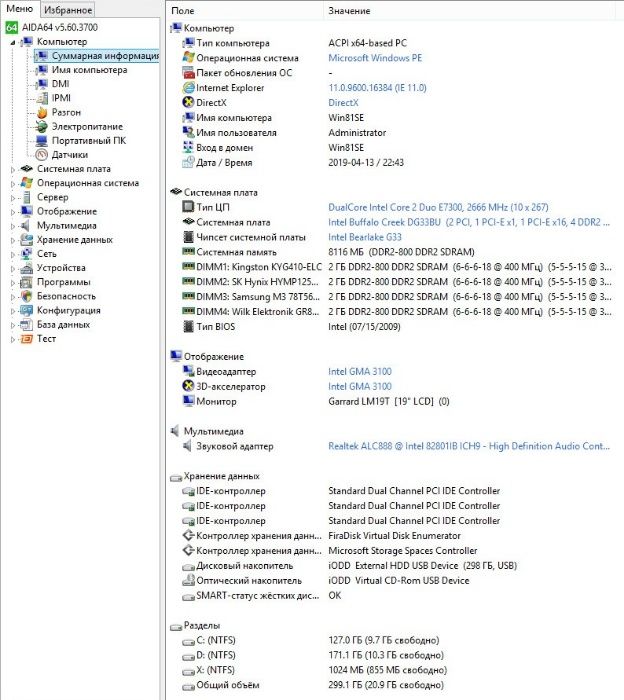Select the X: (NTFS) partition row
This screenshot has height=700, width=624.
pos(395,670)
